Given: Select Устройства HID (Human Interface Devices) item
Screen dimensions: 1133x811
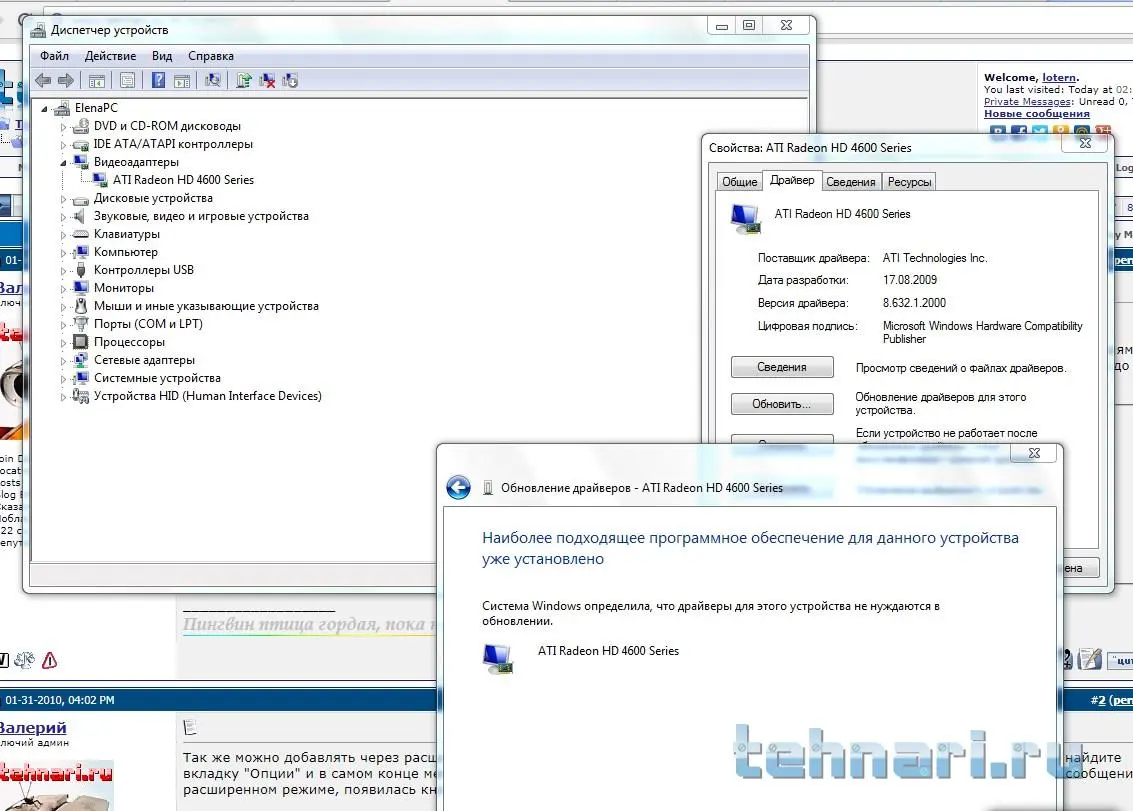Looking at the screenshot, I should tap(207, 396).
